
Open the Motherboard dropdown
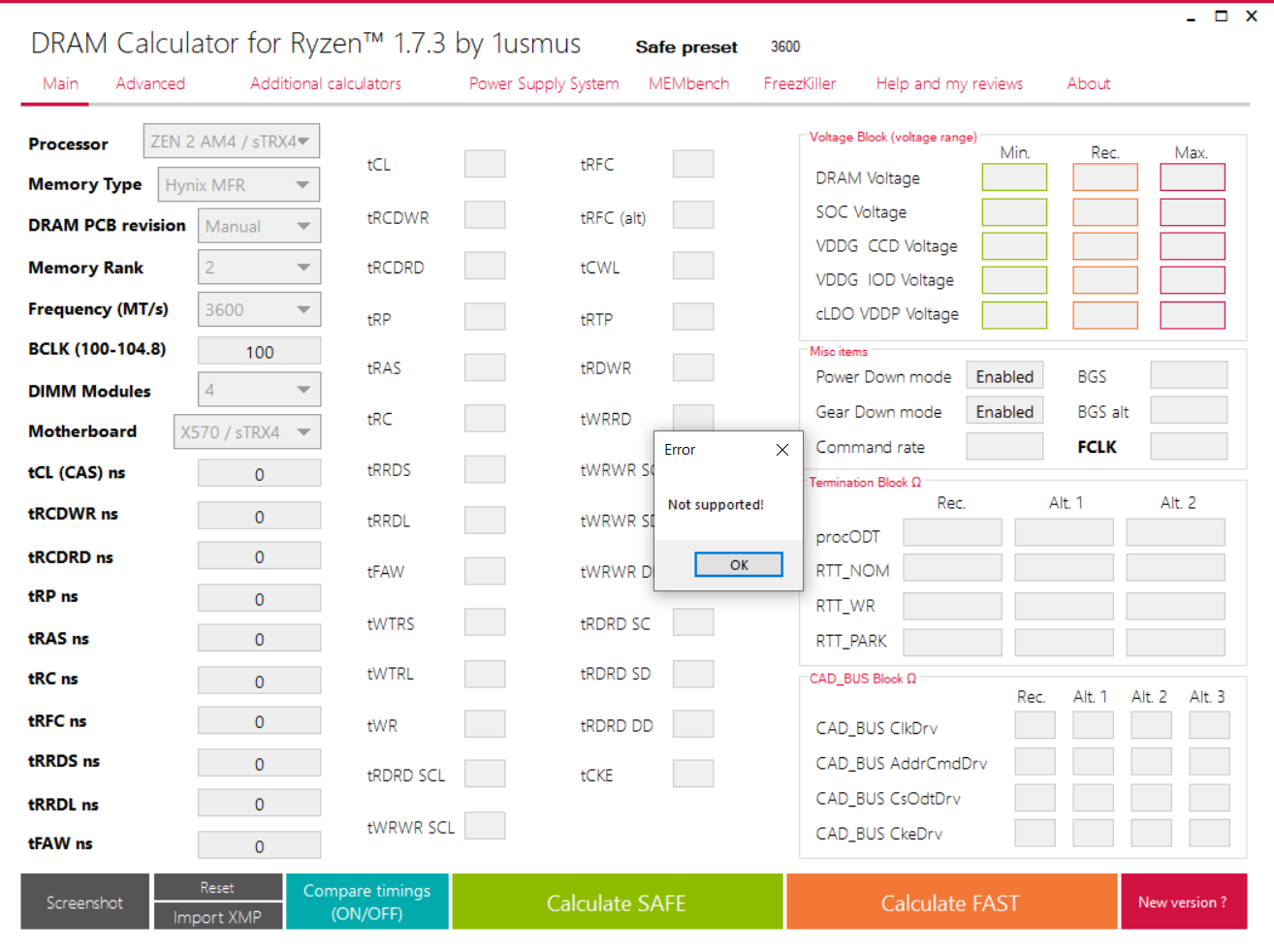click(247, 431)
